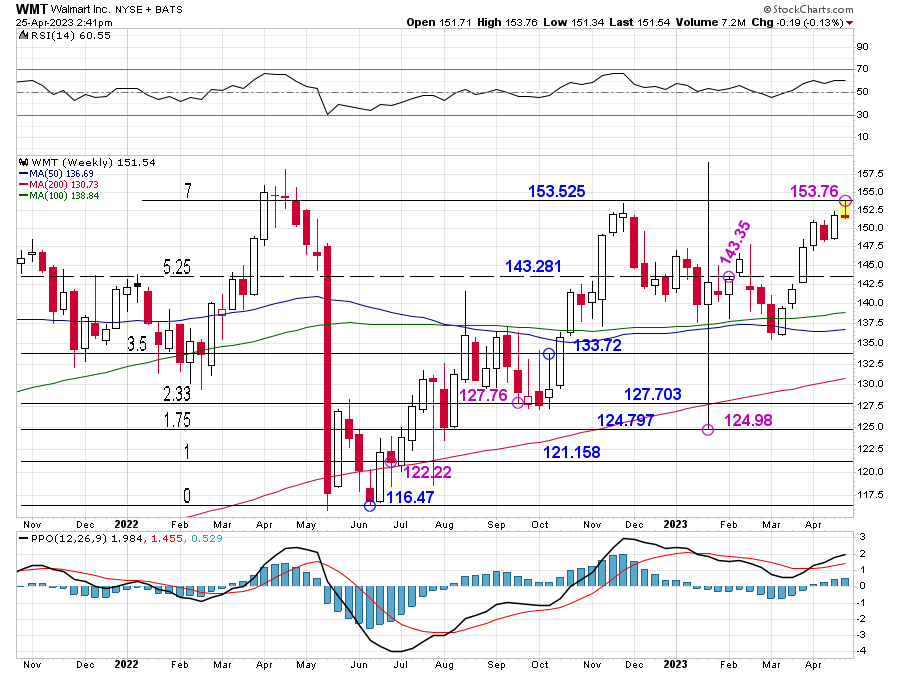Screen dimensions: 900x673
Task: Click the rotated magenta 143.35 label
Action: pos(735,242)
